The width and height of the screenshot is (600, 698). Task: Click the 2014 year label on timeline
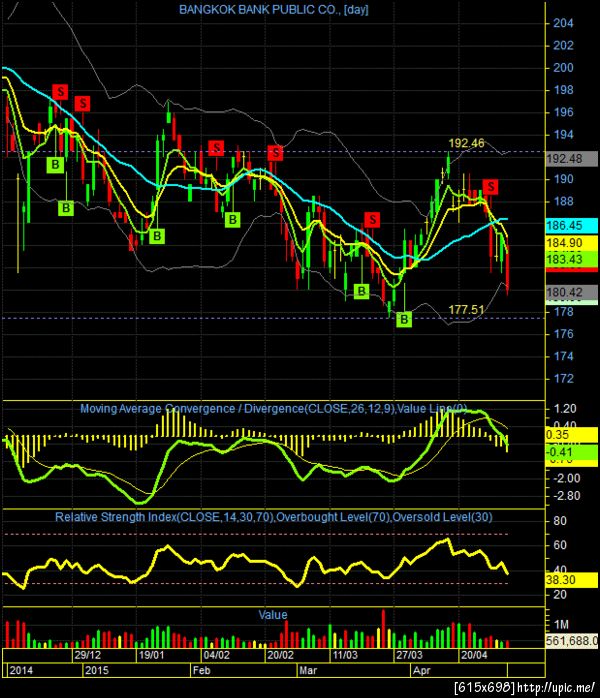pyautogui.click(x=21, y=670)
